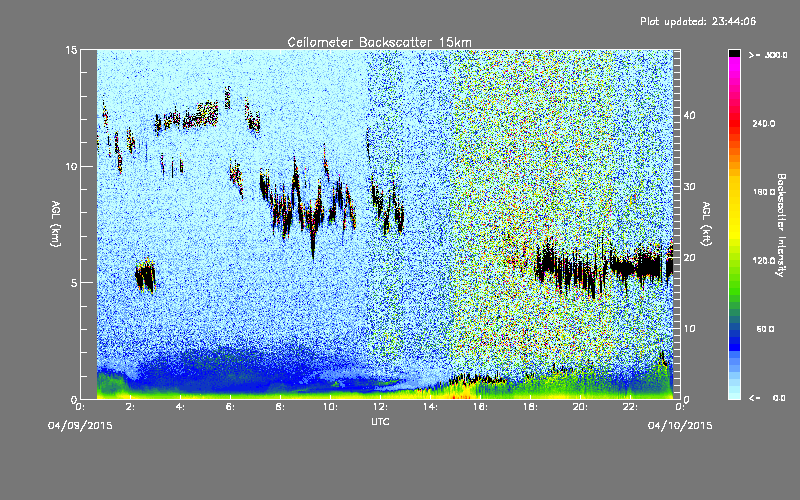Viewport: 800px width, 500px height.
Task: Click the 4: hour tick label
Action: pyautogui.click(x=181, y=407)
